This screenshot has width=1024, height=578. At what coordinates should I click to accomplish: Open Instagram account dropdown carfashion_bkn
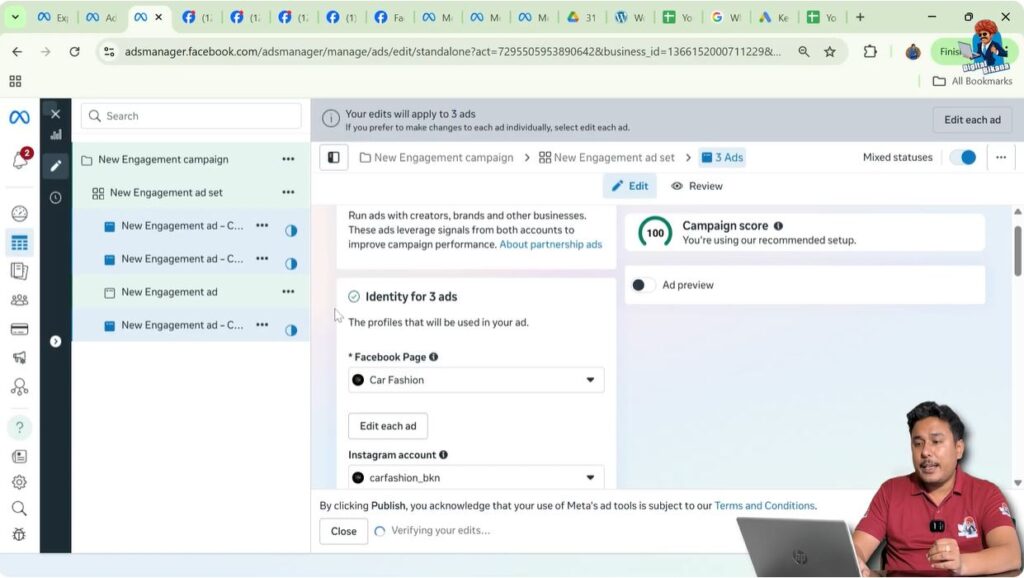tap(476, 478)
